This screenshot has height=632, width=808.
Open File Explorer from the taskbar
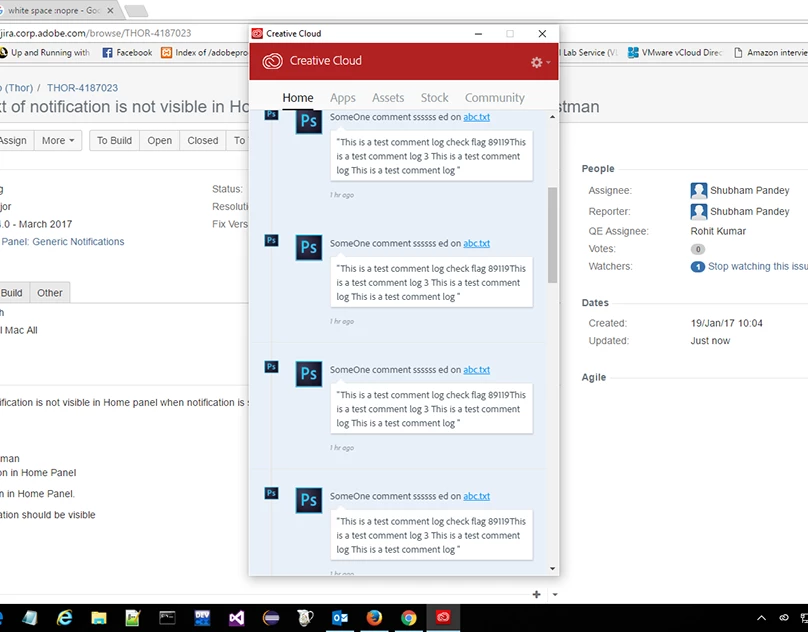[99, 617]
